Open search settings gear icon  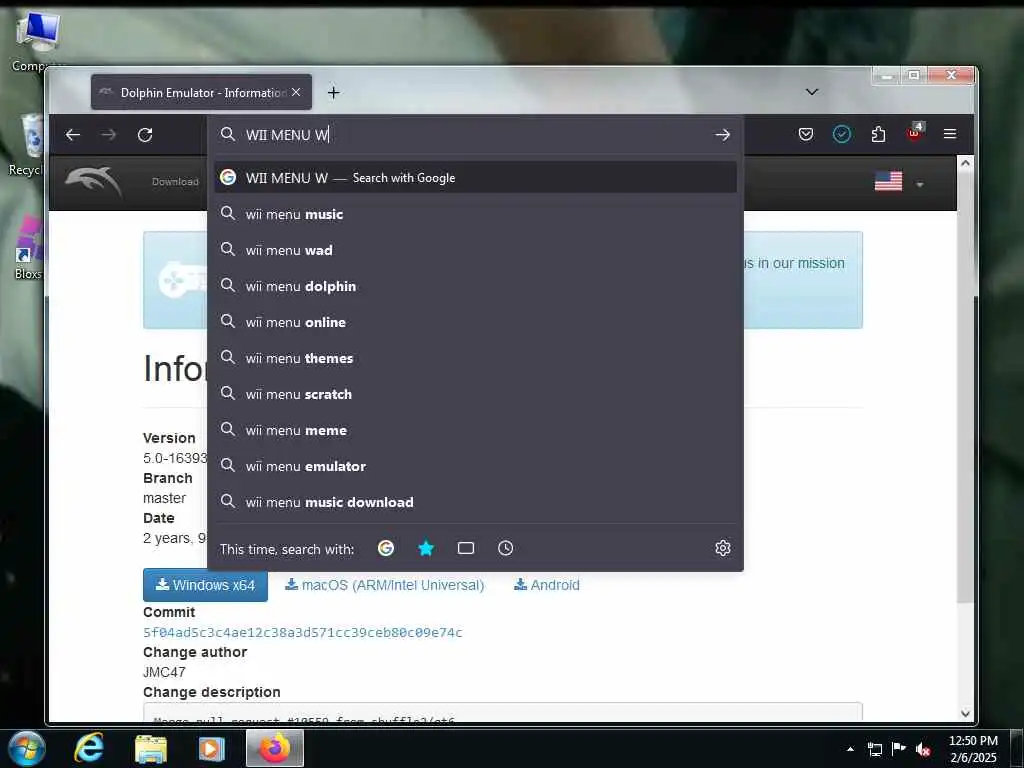[x=722, y=548]
